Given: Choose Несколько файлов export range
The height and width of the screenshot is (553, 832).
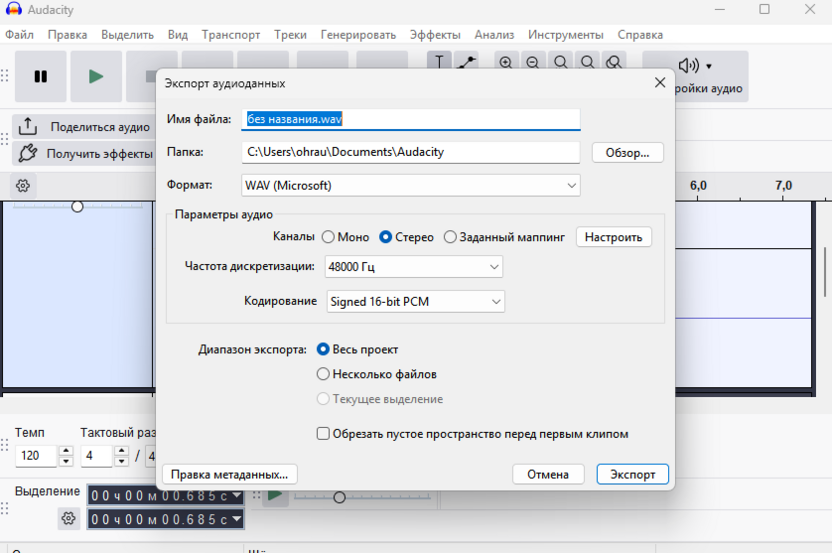Looking at the screenshot, I should (x=323, y=374).
